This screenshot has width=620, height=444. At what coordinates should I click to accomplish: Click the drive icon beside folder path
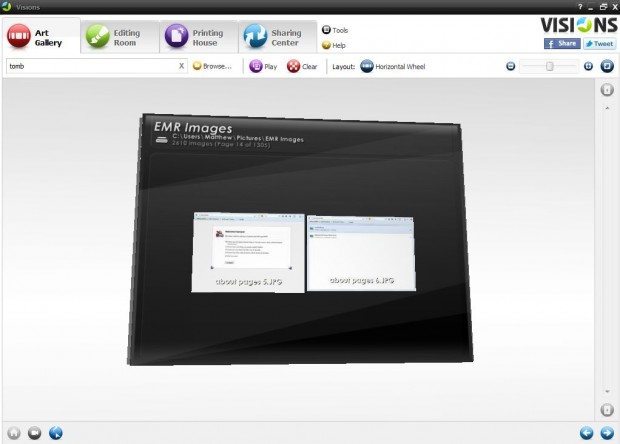[161, 140]
